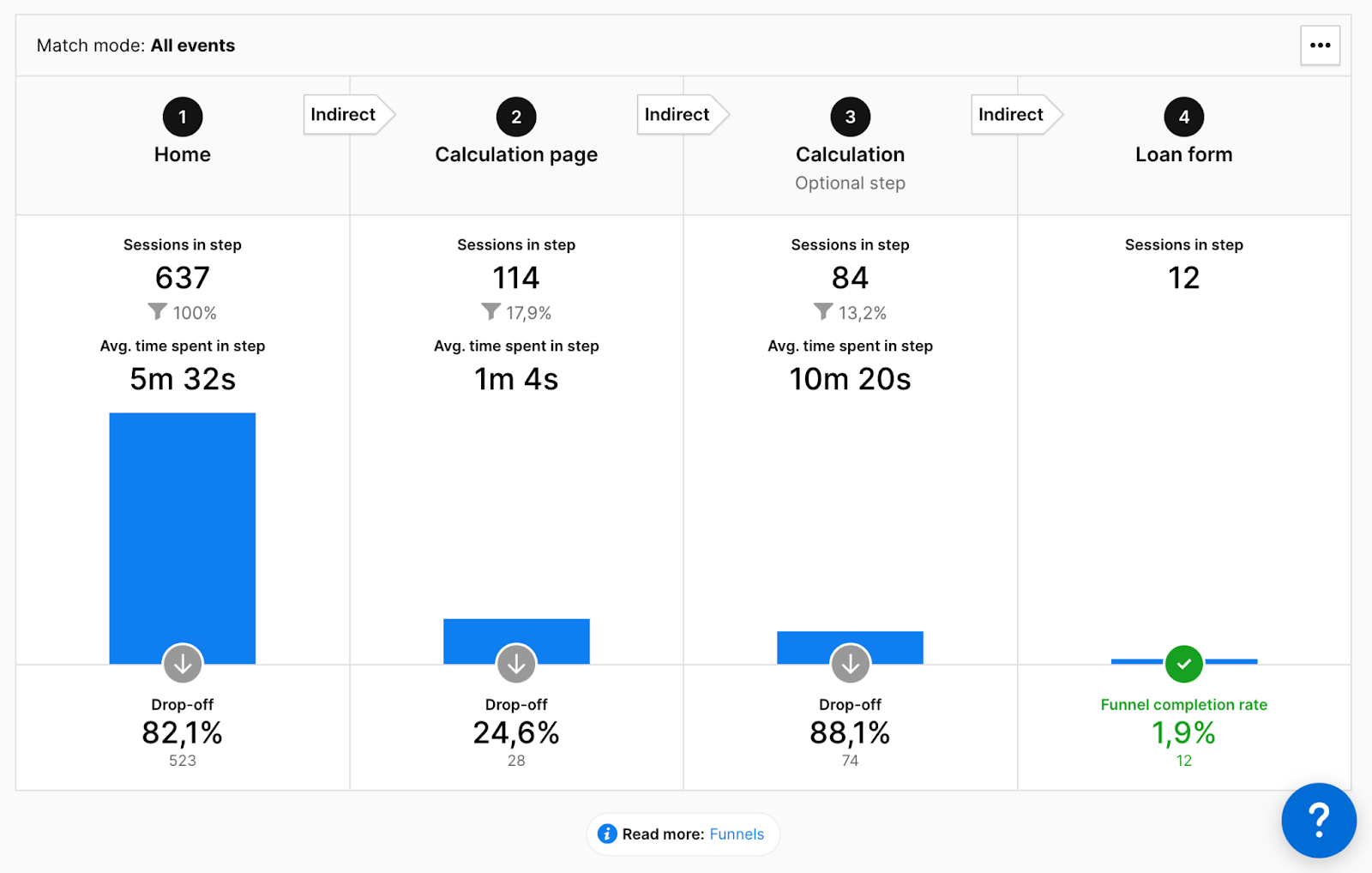Select step 1 numbered circle for Home

coord(183,117)
